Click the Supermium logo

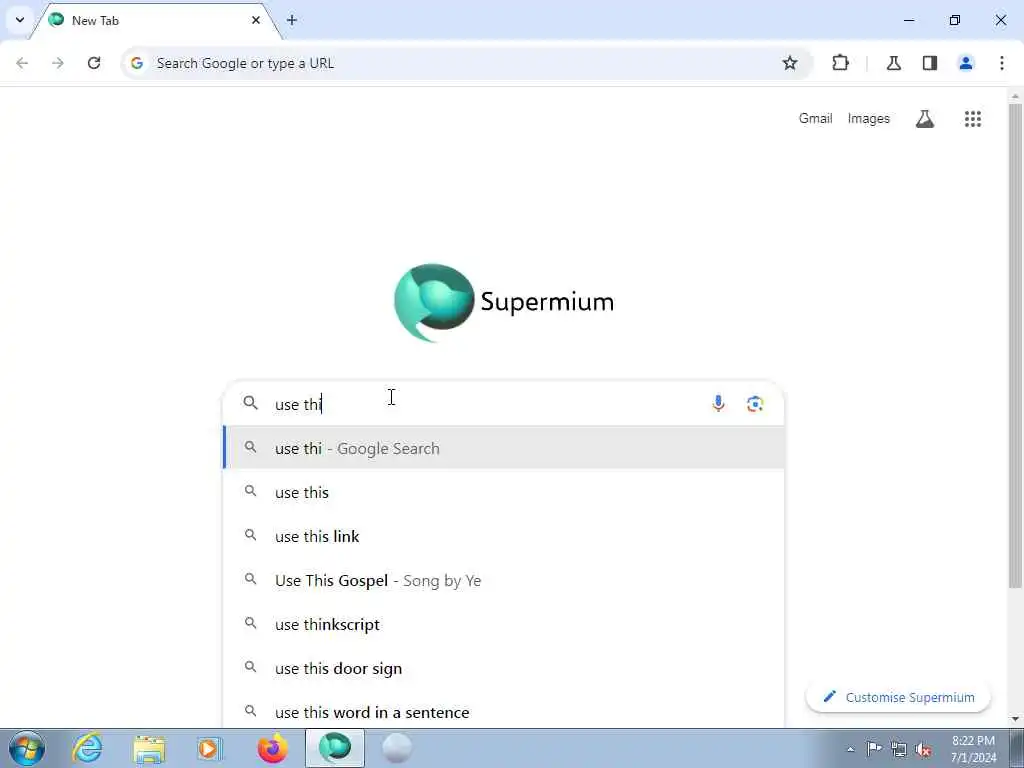coord(504,302)
